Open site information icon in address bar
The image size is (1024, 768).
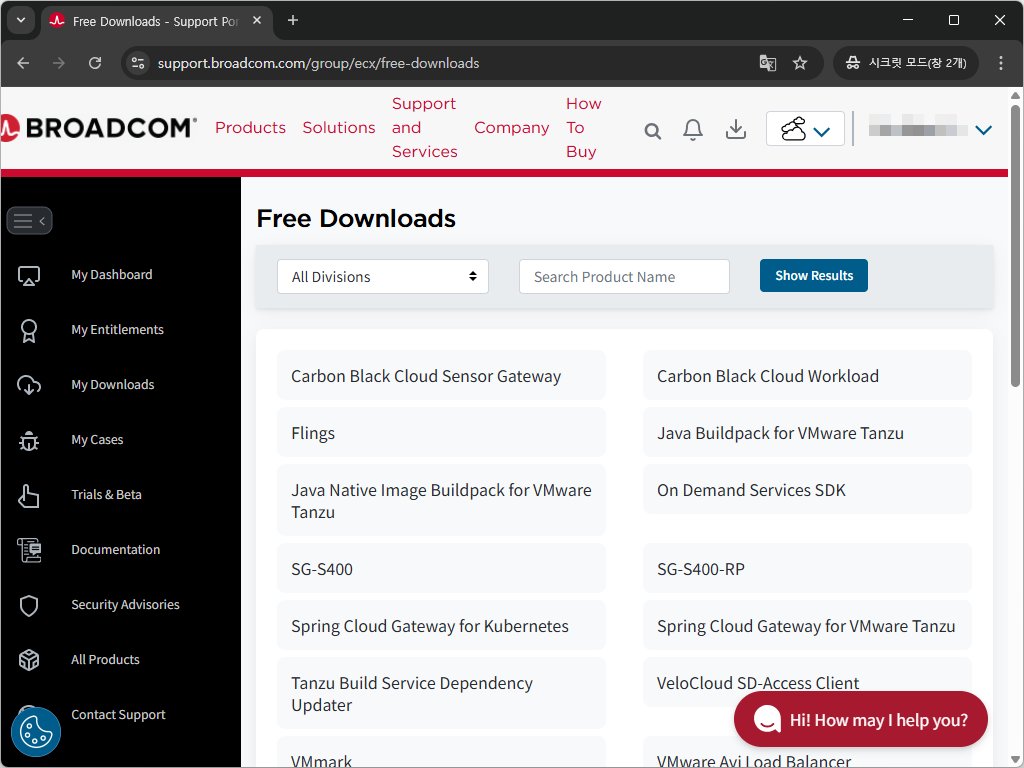[138, 63]
